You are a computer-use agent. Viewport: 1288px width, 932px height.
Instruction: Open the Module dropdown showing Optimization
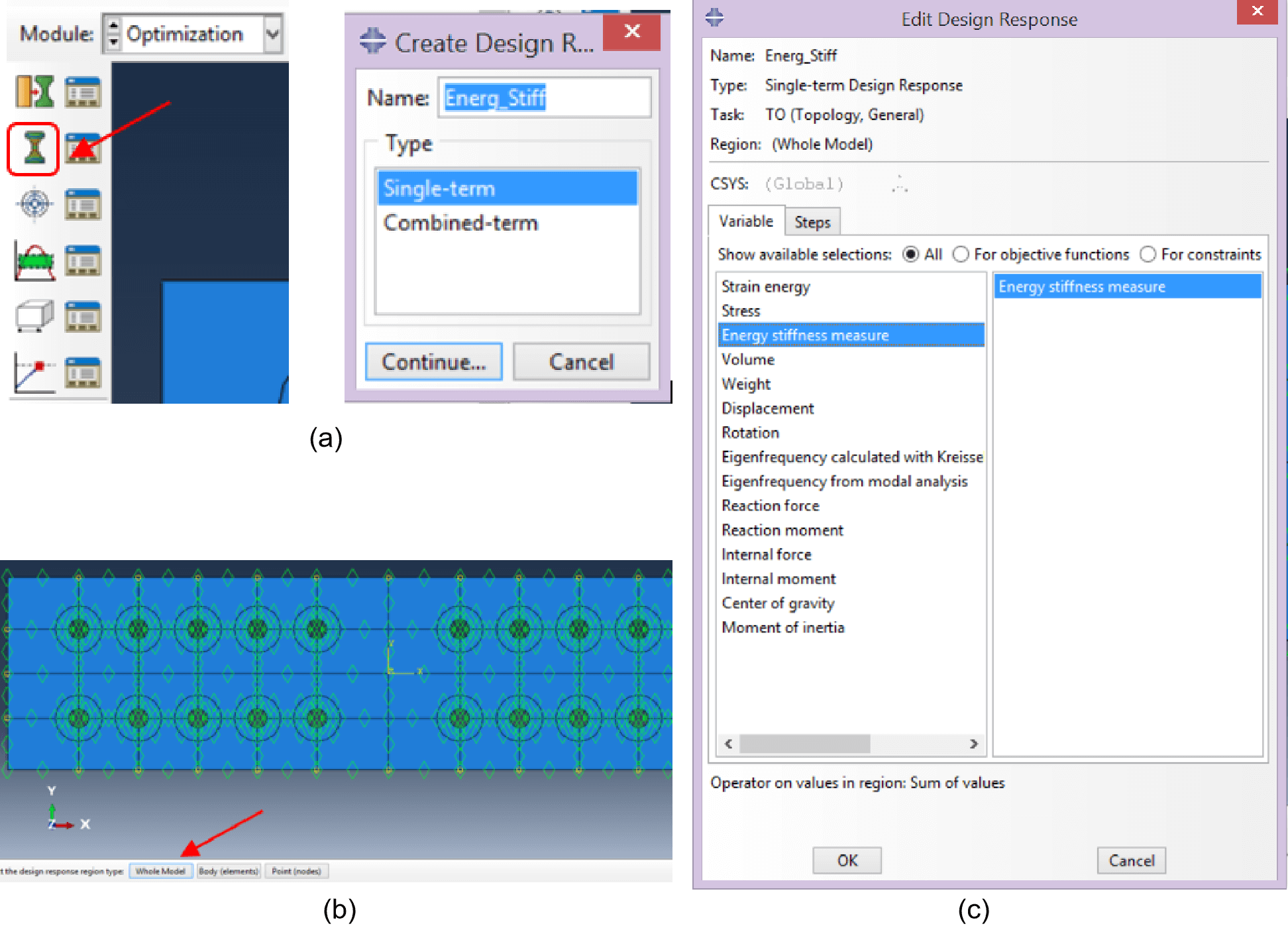tap(273, 34)
